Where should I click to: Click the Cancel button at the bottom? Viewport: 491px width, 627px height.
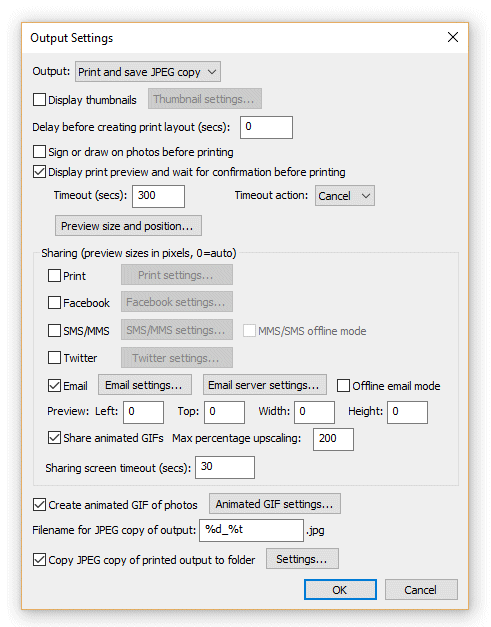(x=421, y=590)
